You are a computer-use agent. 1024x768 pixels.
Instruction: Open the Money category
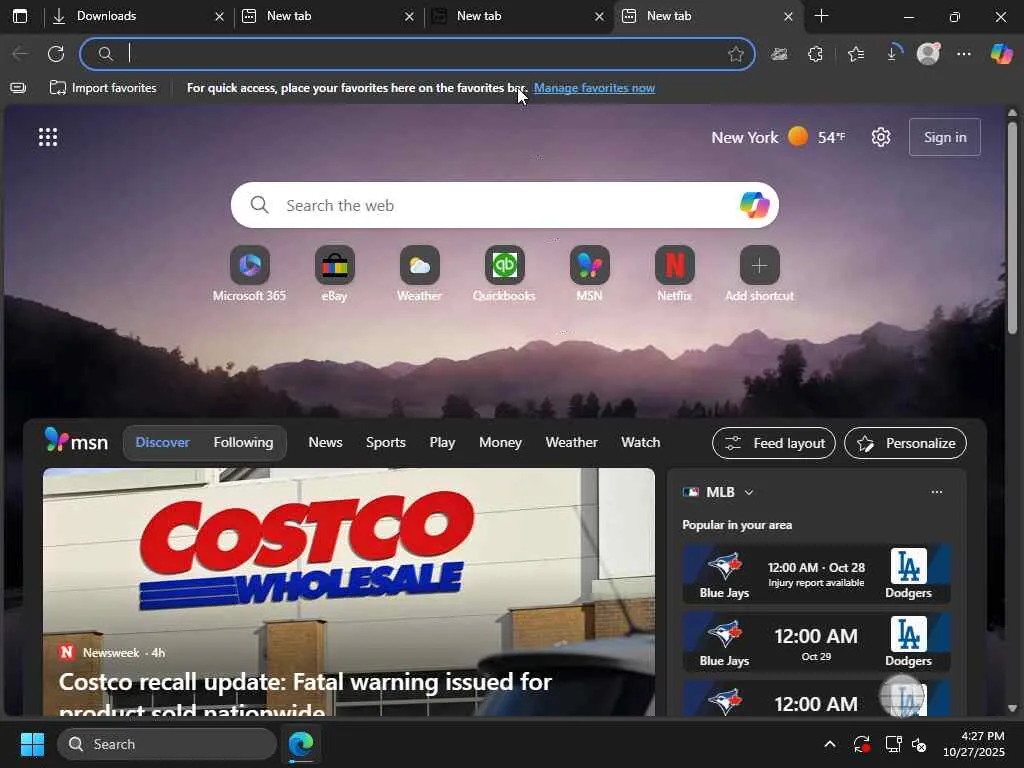(x=500, y=442)
